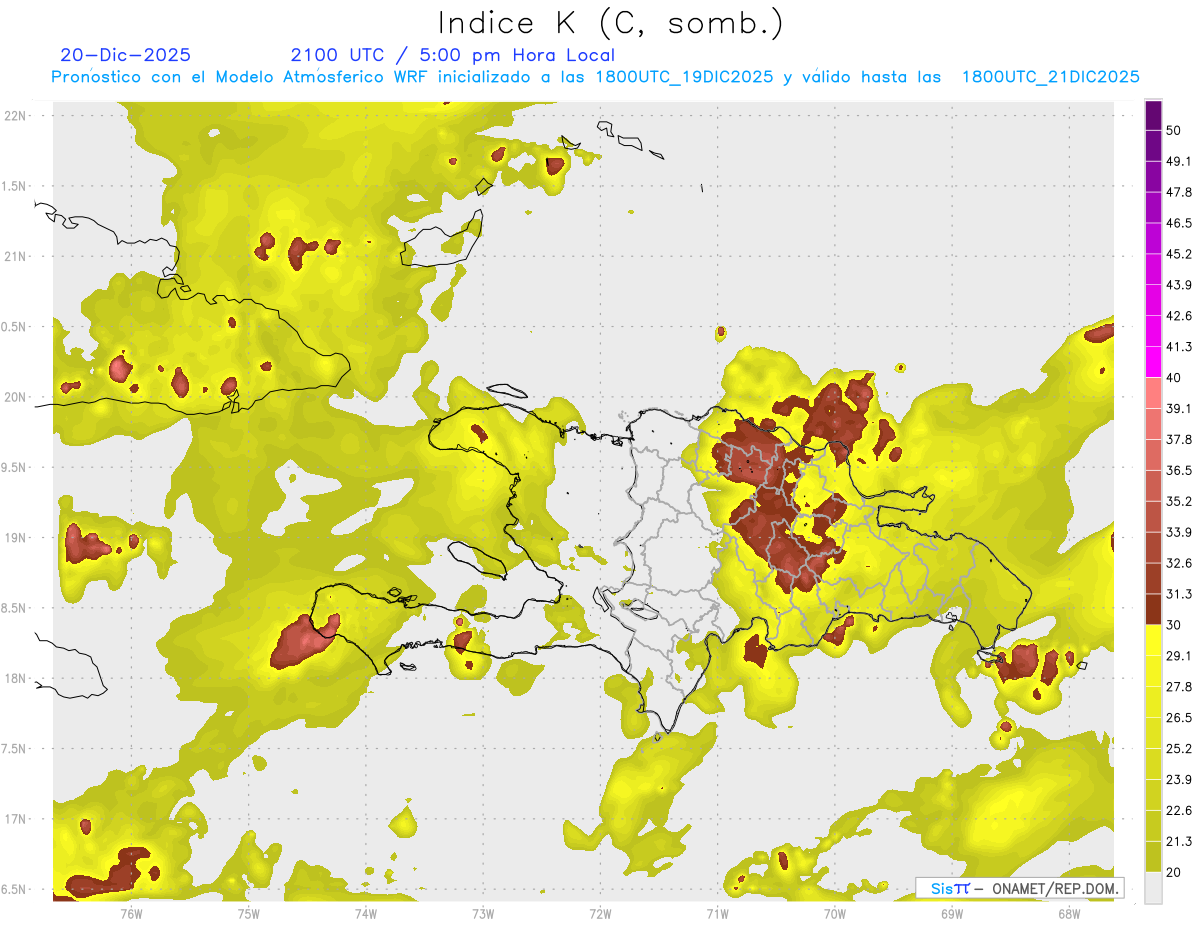Image resolution: width=1200 pixels, height=927 pixels.
Task: Click the latitude label "19N"
Action: (x=16, y=538)
